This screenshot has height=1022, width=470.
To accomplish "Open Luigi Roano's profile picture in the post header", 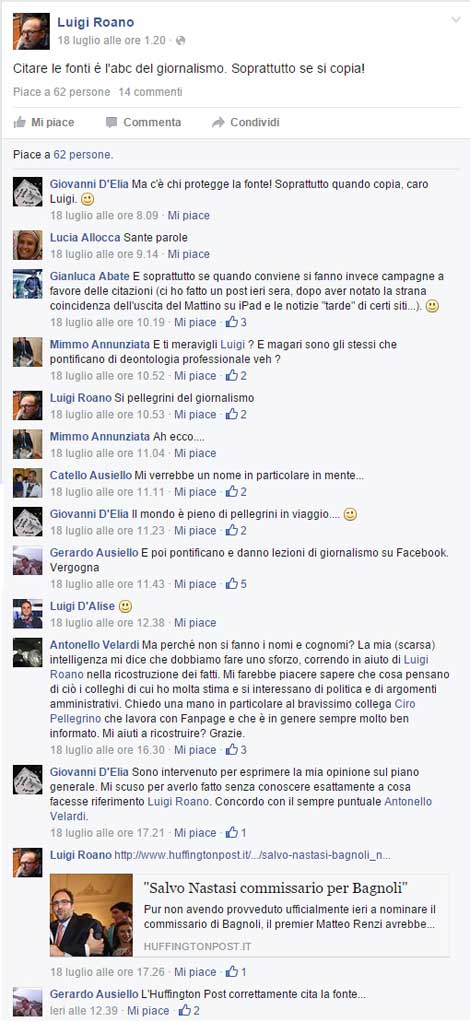I will [x=31, y=31].
